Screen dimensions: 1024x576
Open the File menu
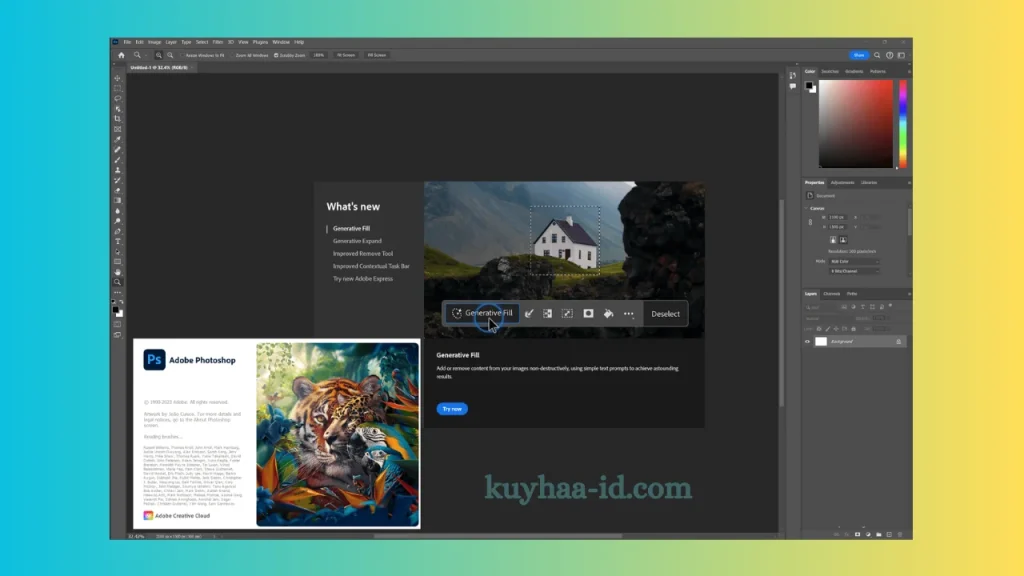coord(127,42)
